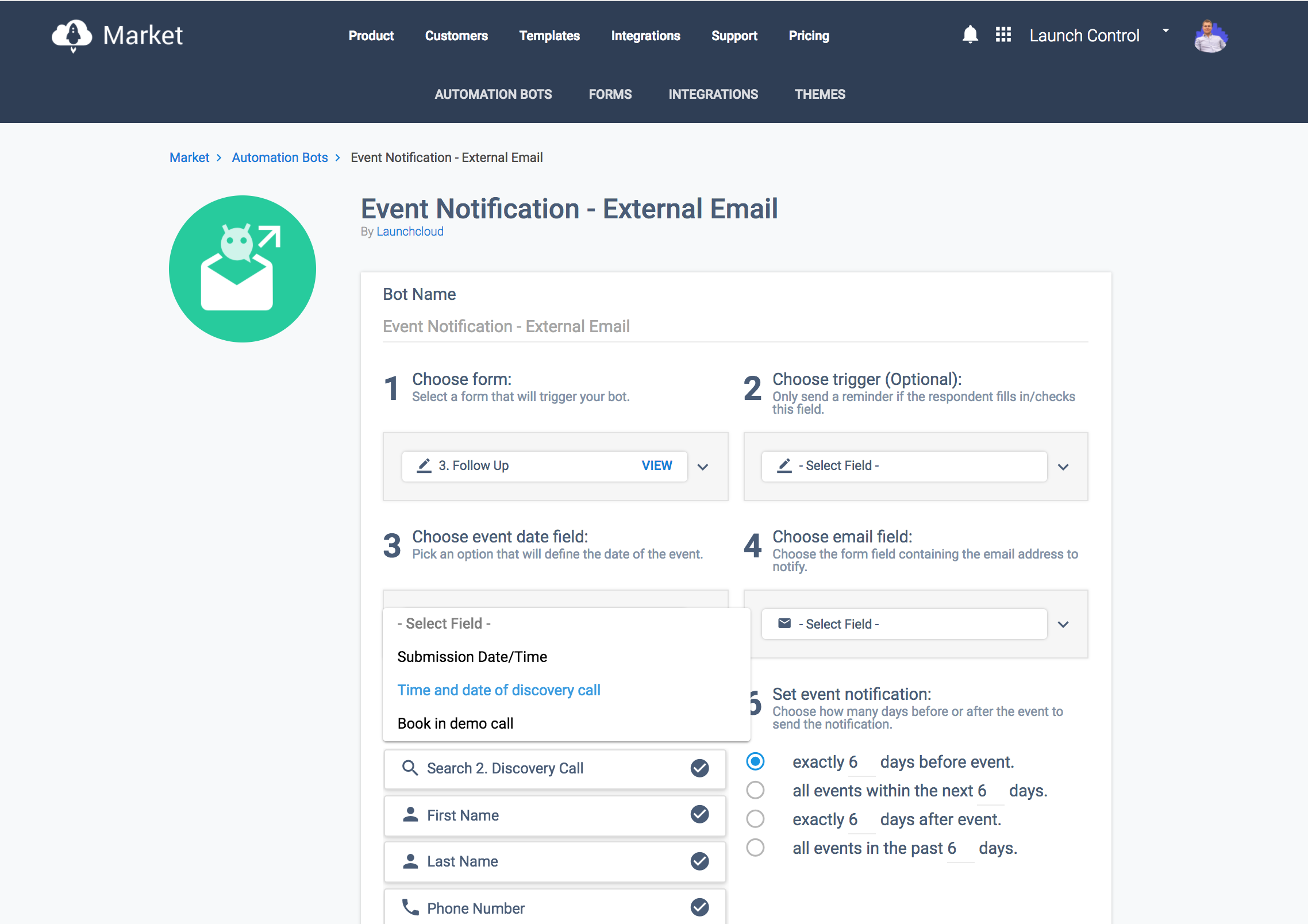Image resolution: width=1308 pixels, height=924 pixels.
Task: Click the VIEW link for the form
Action: (656, 465)
